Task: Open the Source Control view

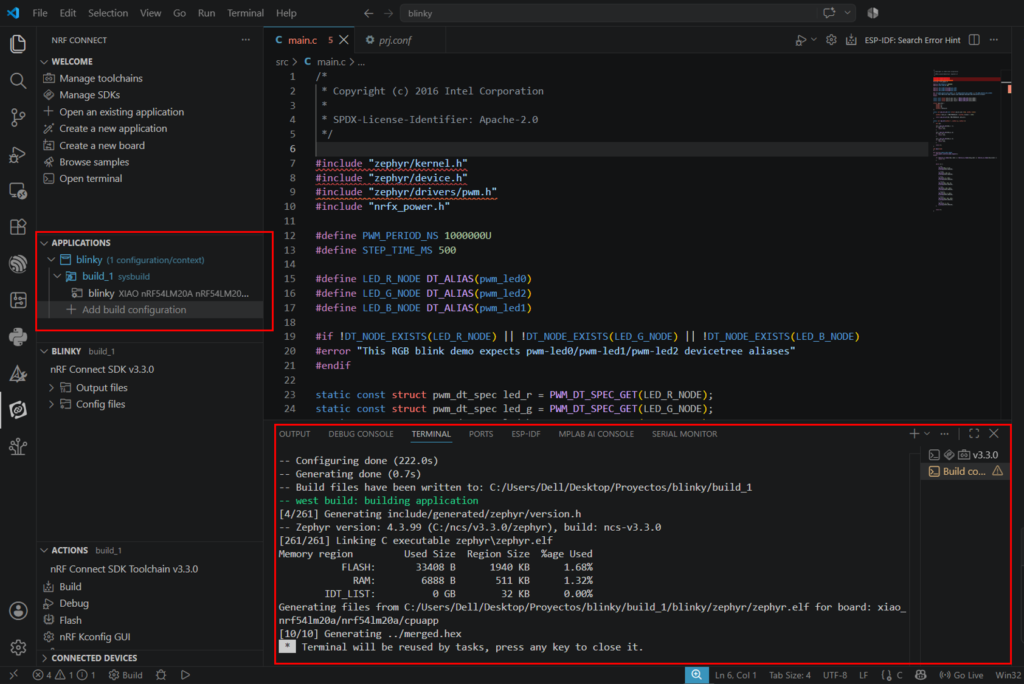Action: [18, 118]
